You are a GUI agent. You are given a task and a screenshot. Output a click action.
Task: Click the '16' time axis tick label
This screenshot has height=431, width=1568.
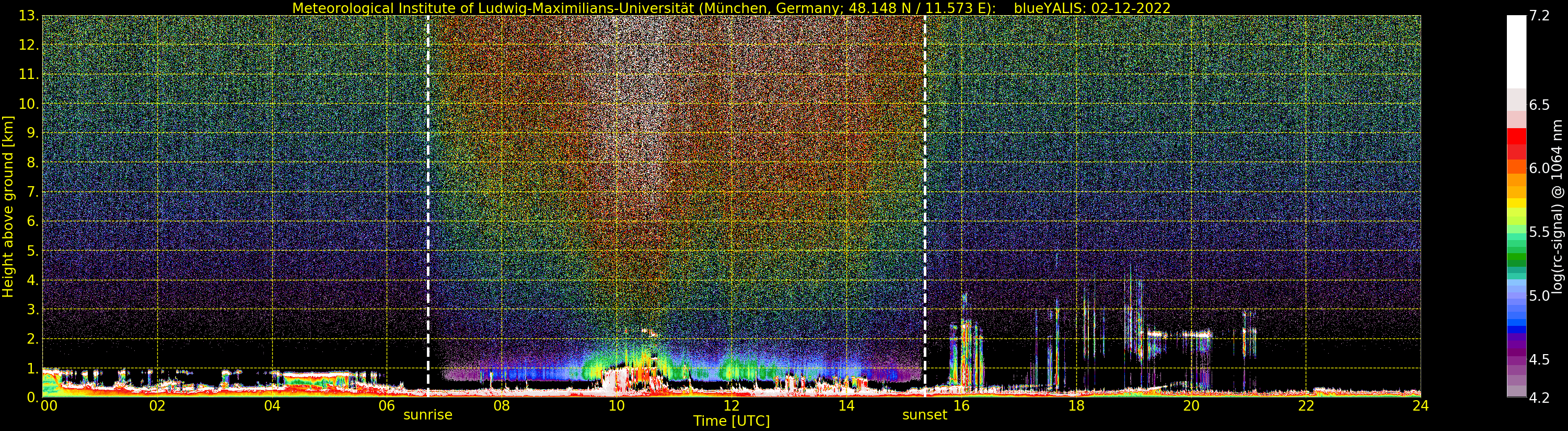point(961,405)
